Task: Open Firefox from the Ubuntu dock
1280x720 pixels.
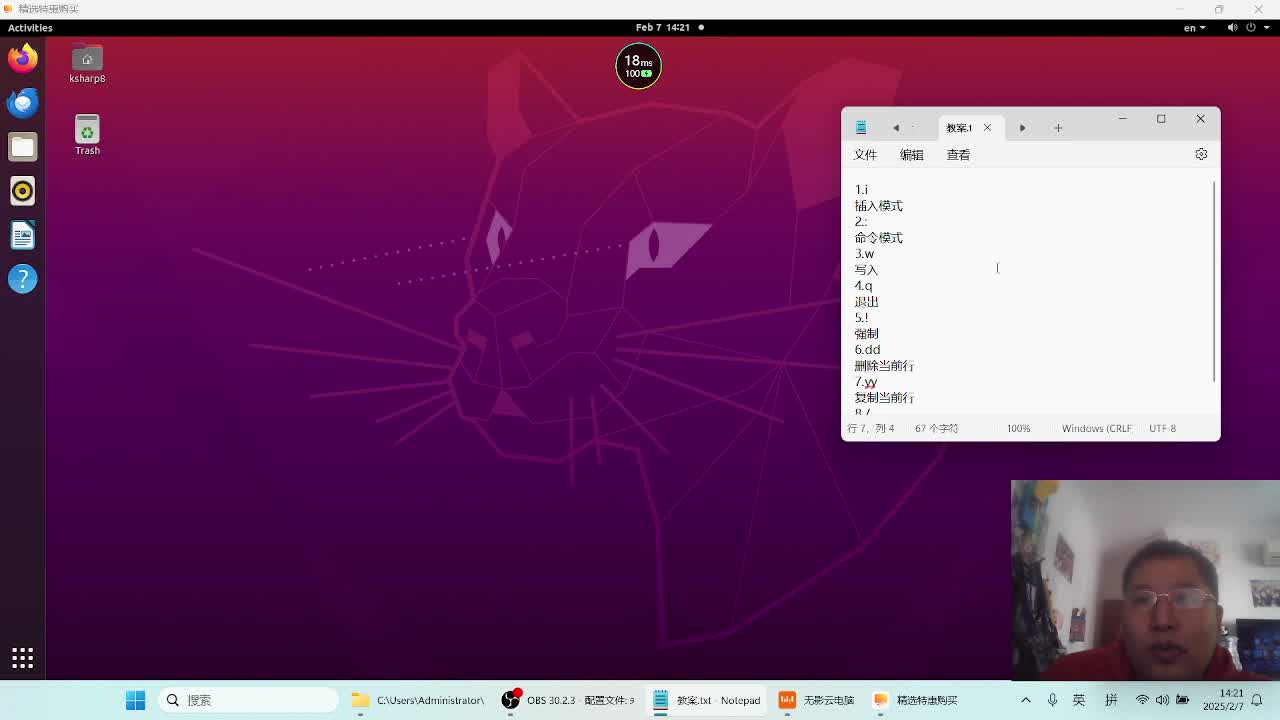Action: click(x=22, y=58)
